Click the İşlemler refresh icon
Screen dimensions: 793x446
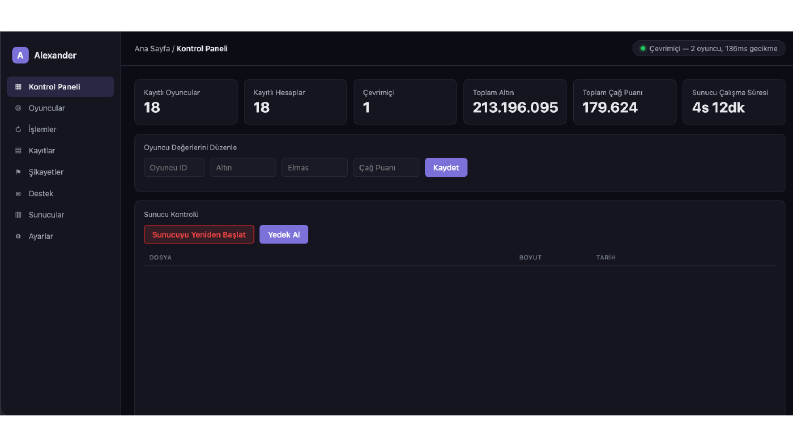pyautogui.click(x=18, y=129)
